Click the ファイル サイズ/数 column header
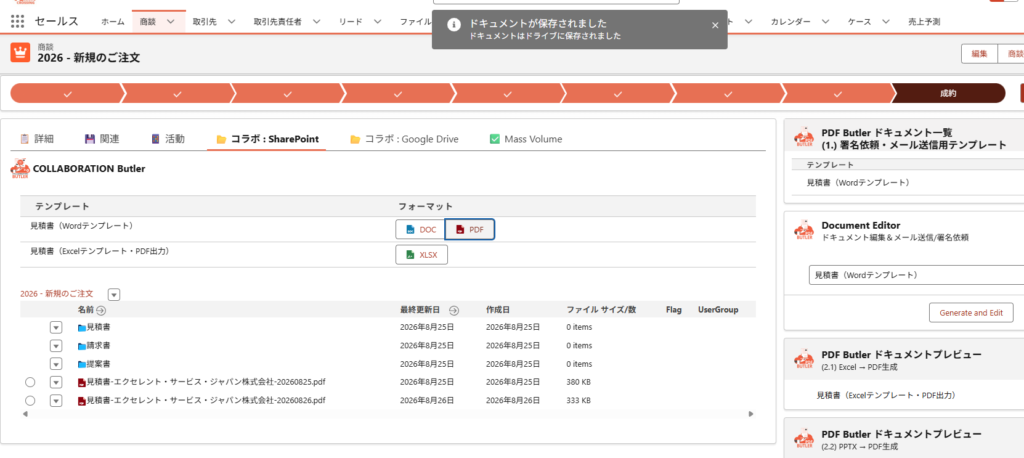This screenshot has height=458, width=1024. 601,310
